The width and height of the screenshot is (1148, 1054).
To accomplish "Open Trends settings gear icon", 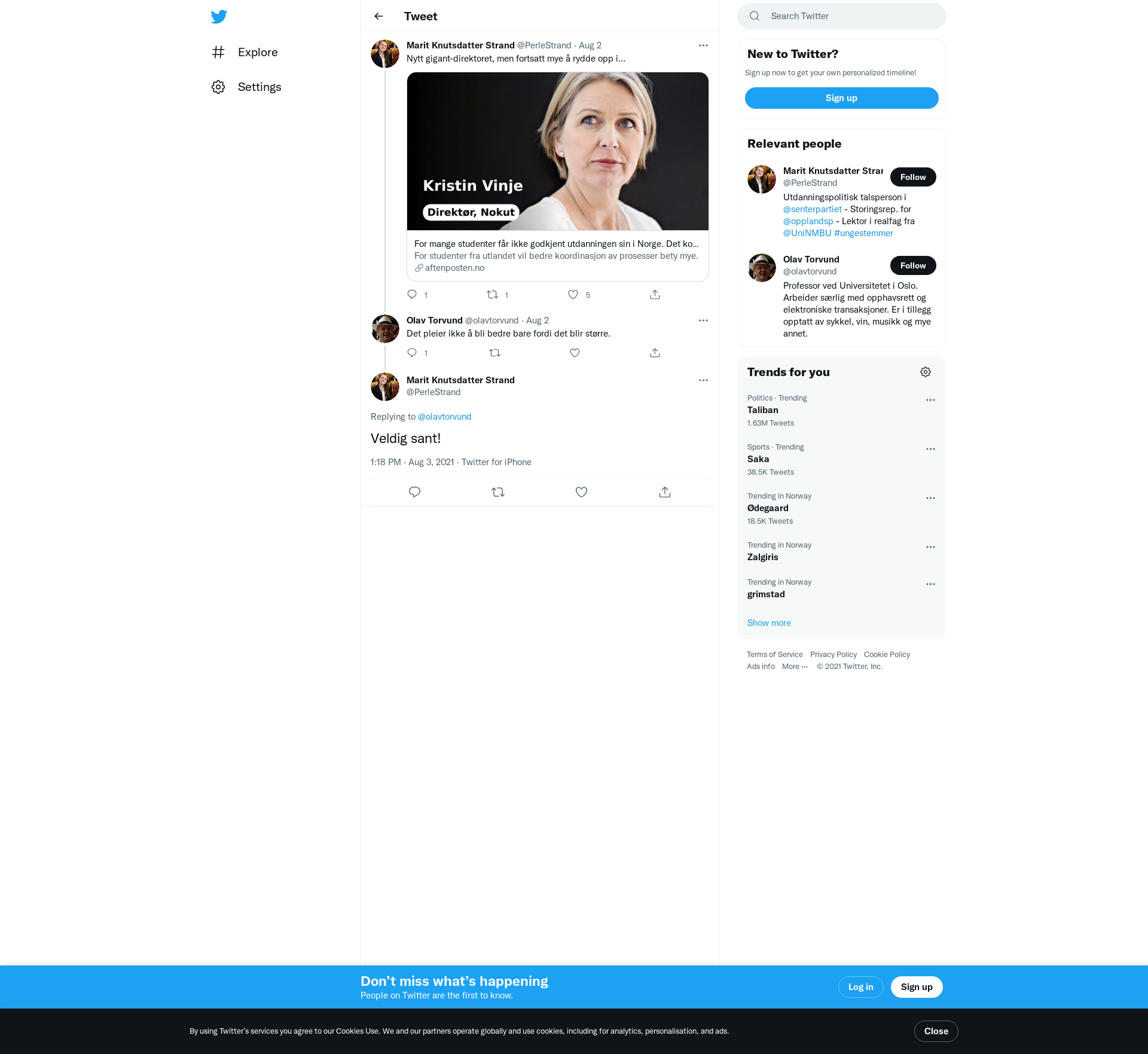I will tap(926, 372).
